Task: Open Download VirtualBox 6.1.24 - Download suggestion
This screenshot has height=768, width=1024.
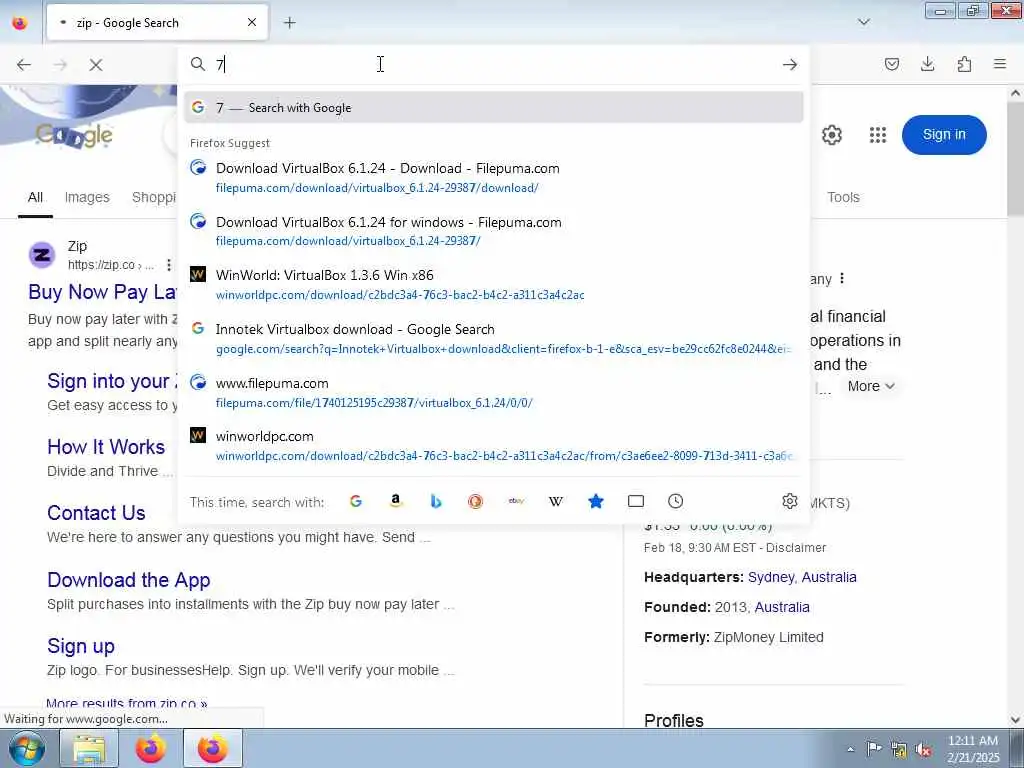Action: click(x=493, y=178)
